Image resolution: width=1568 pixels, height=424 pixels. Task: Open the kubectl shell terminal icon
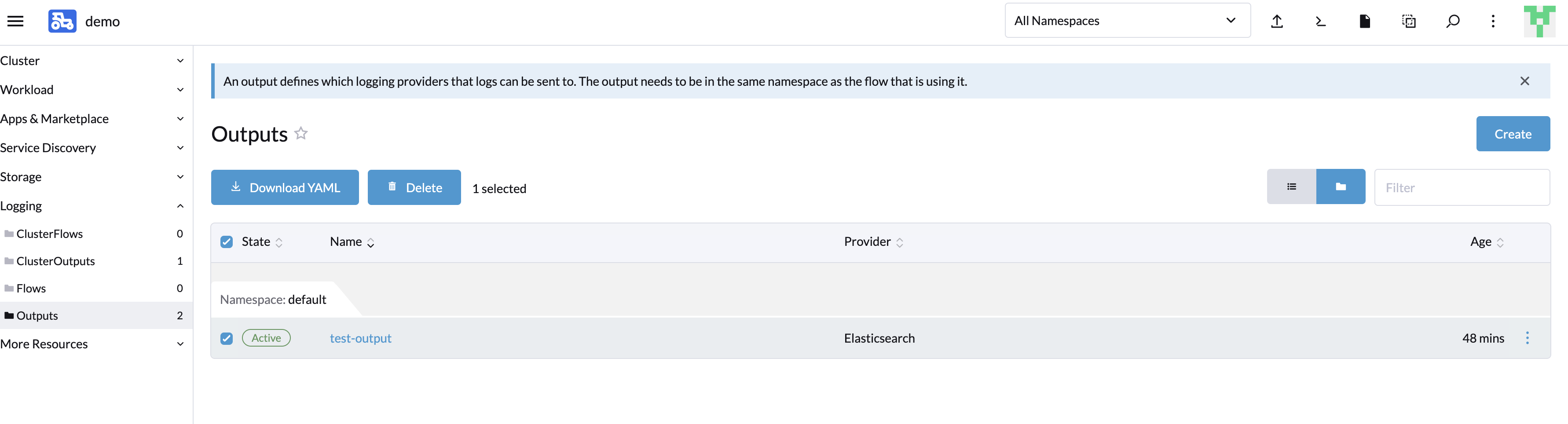point(1320,21)
